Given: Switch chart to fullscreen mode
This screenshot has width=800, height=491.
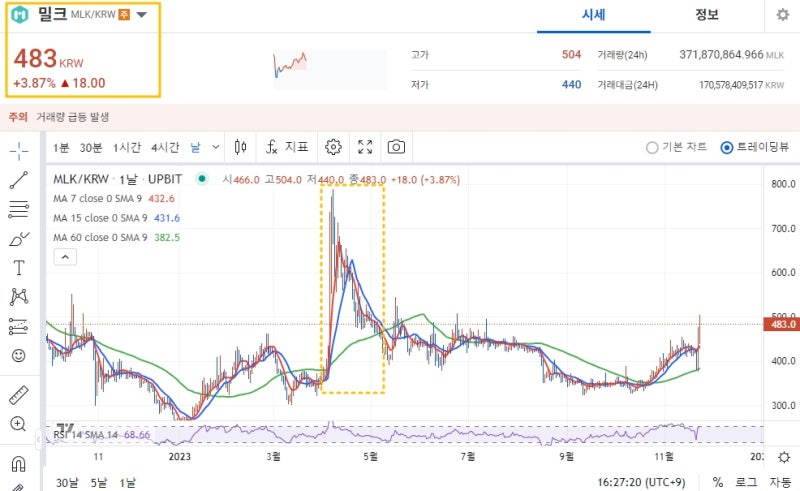Looking at the screenshot, I should point(365,147).
